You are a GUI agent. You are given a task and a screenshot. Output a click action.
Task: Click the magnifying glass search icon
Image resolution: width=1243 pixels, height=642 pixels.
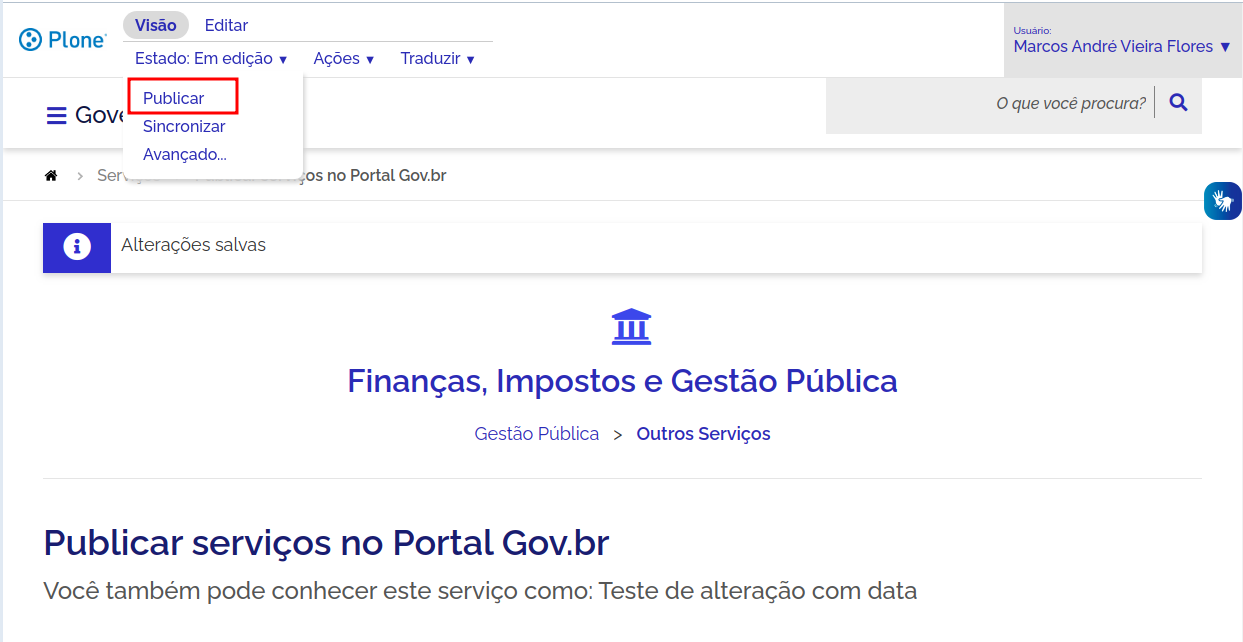point(1178,102)
